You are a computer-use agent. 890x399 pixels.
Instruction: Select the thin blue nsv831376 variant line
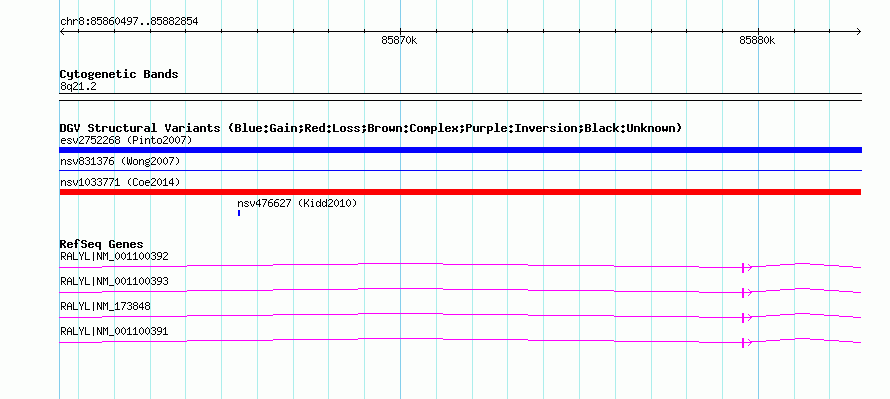(x=460, y=170)
